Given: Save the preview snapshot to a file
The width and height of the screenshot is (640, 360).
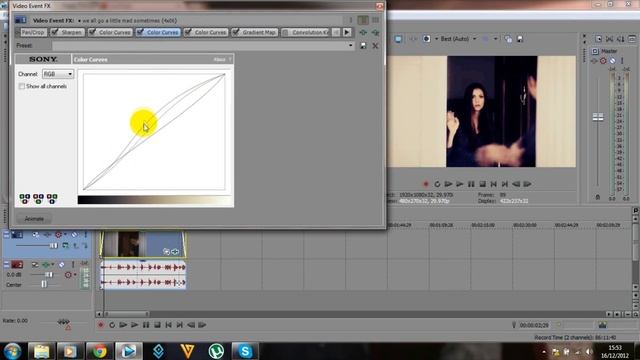Looking at the screenshot, I should pos(520,39).
